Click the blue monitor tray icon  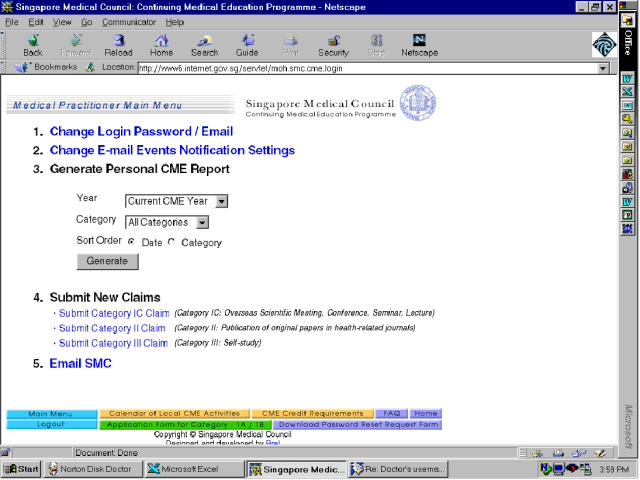559,469
